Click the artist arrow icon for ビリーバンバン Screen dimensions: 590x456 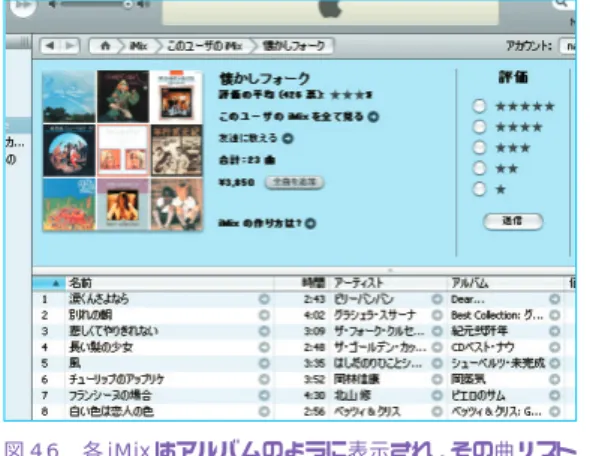pyautogui.click(x=437, y=299)
